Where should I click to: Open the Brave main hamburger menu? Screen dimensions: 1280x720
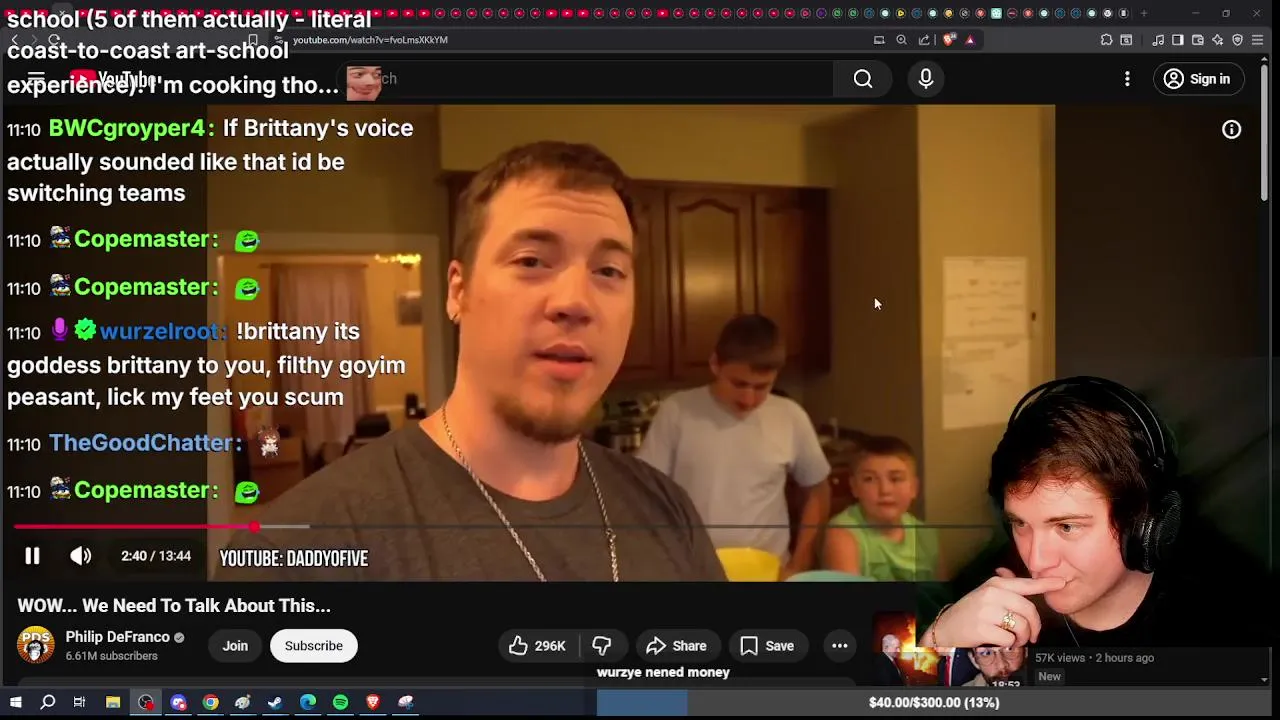pyautogui.click(x=1258, y=40)
